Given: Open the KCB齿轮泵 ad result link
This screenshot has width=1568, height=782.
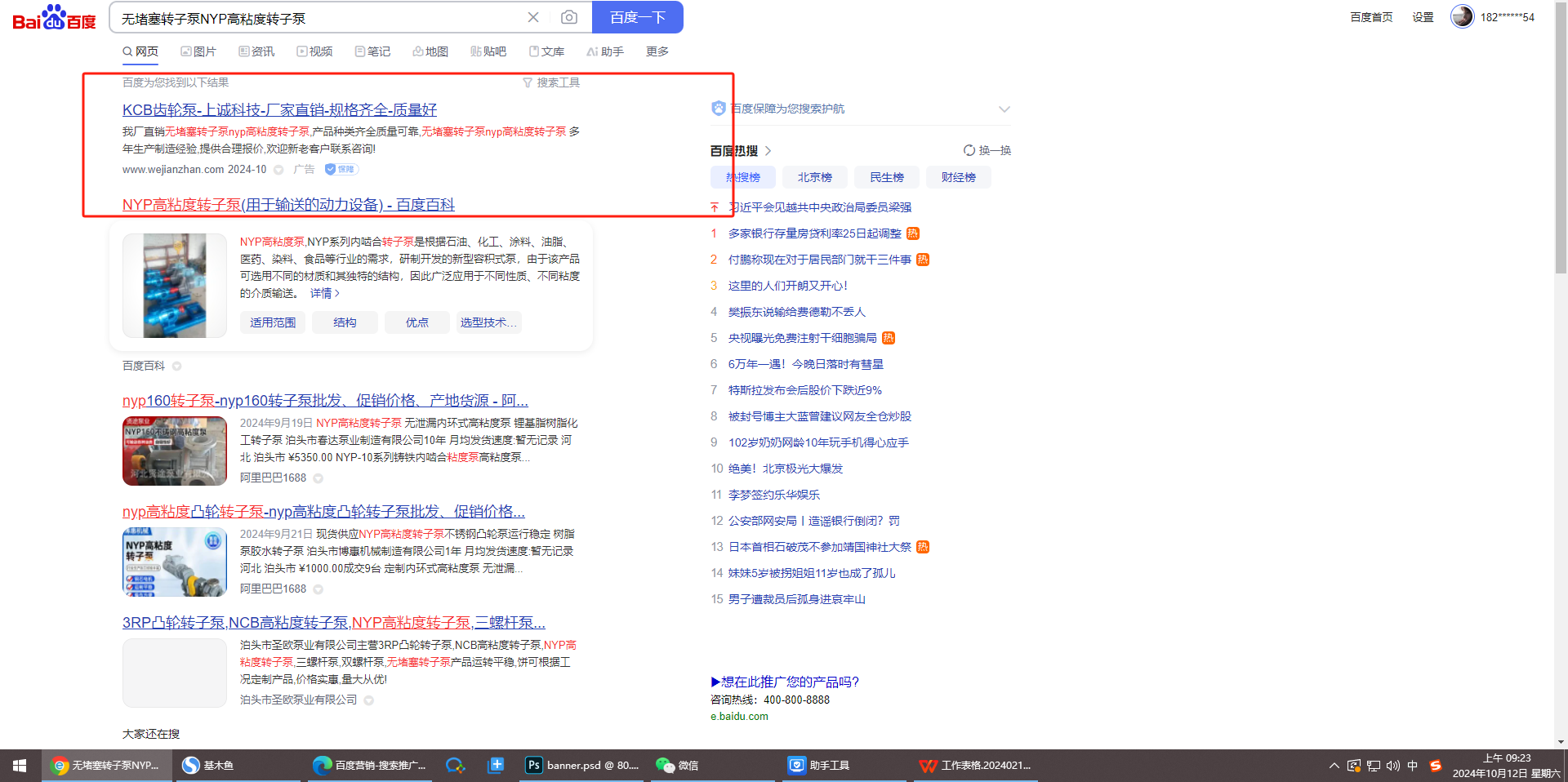Looking at the screenshot, I should tap(279, 109).
